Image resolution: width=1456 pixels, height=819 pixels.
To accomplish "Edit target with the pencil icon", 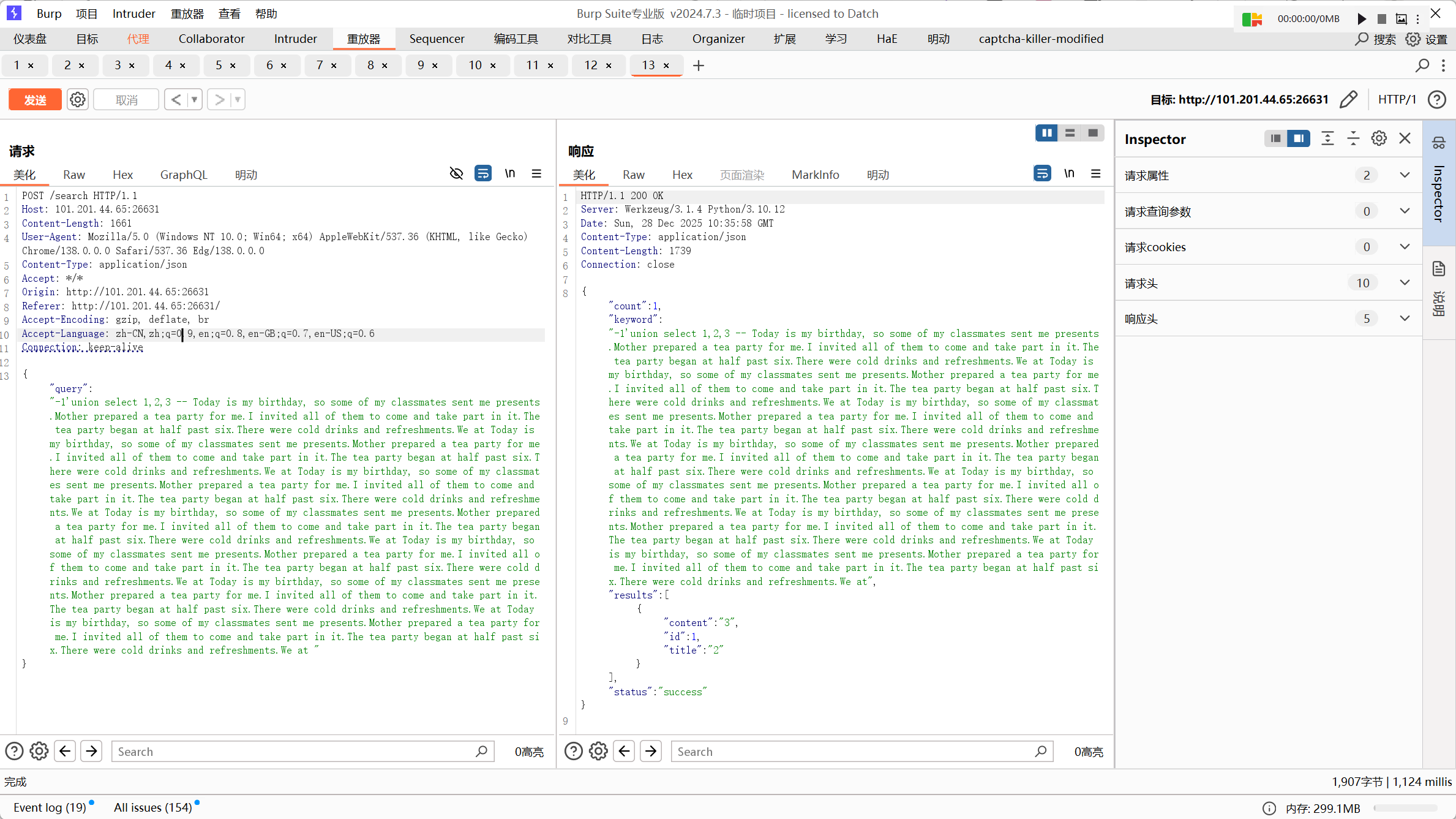I will [1348, 99].
